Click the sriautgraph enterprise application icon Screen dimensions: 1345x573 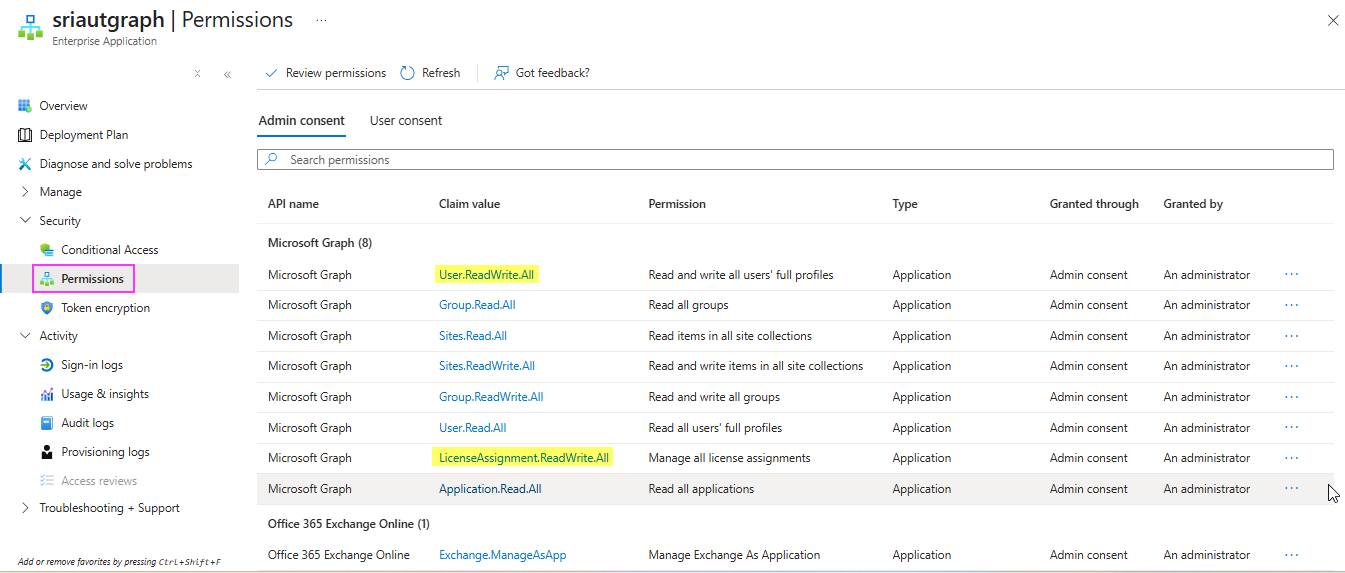[29, 27]
